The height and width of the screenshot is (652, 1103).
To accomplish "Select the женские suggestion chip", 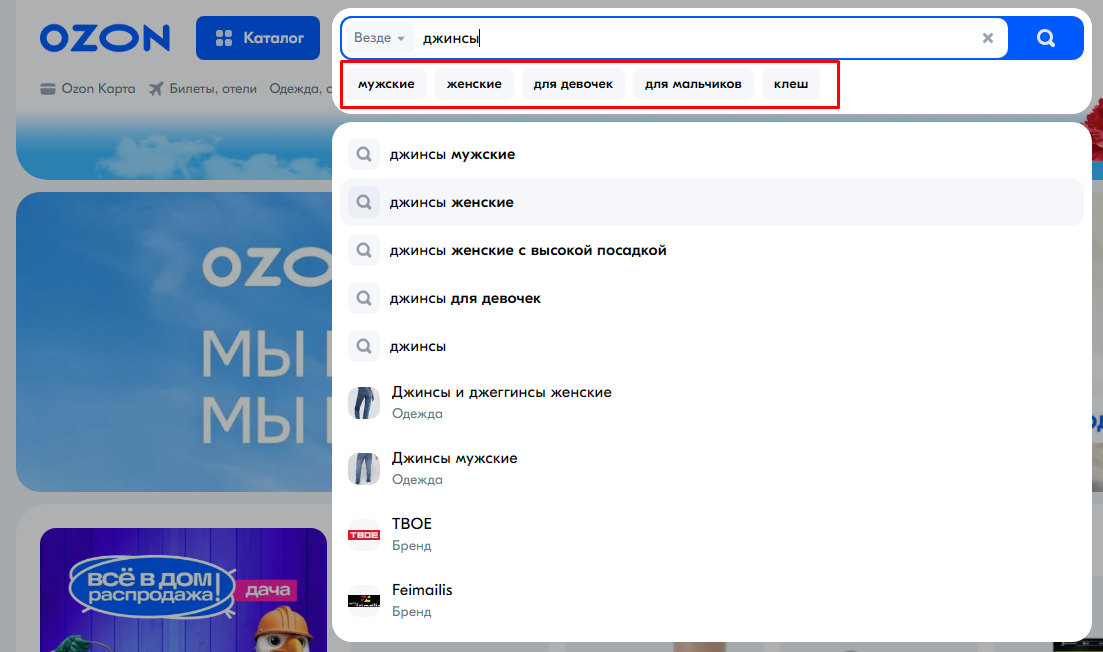I will tap(474, 84).
